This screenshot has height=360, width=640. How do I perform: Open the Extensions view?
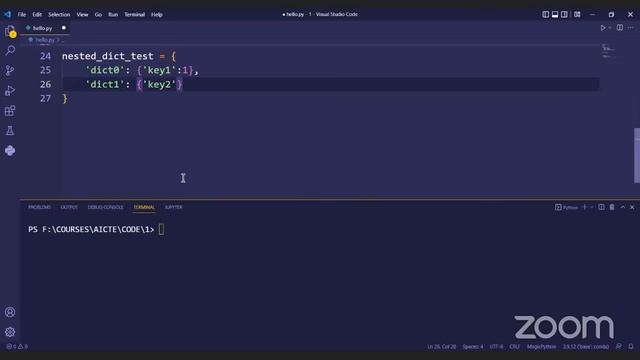pyautogui.click(x=10, y=111)
